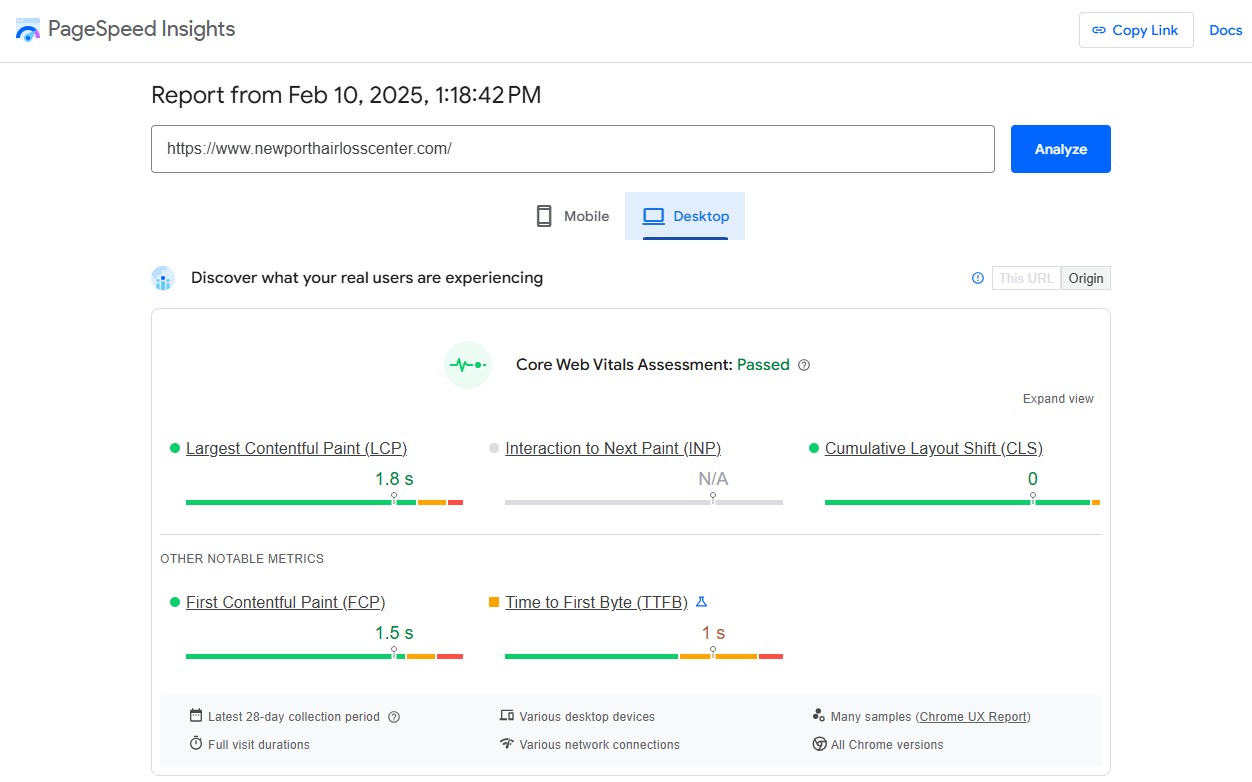Click the FCP value 1.5 s
The image size is (1252, 782).
(394, 633)
